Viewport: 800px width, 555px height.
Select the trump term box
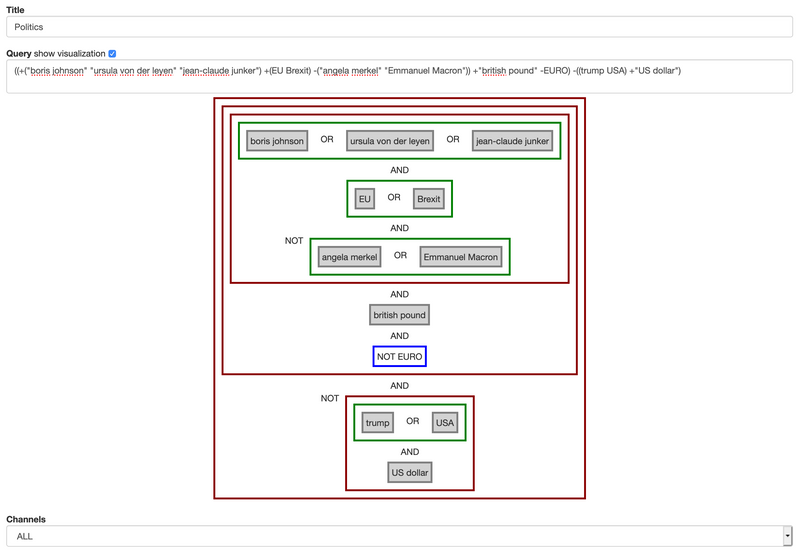[377, 423]
